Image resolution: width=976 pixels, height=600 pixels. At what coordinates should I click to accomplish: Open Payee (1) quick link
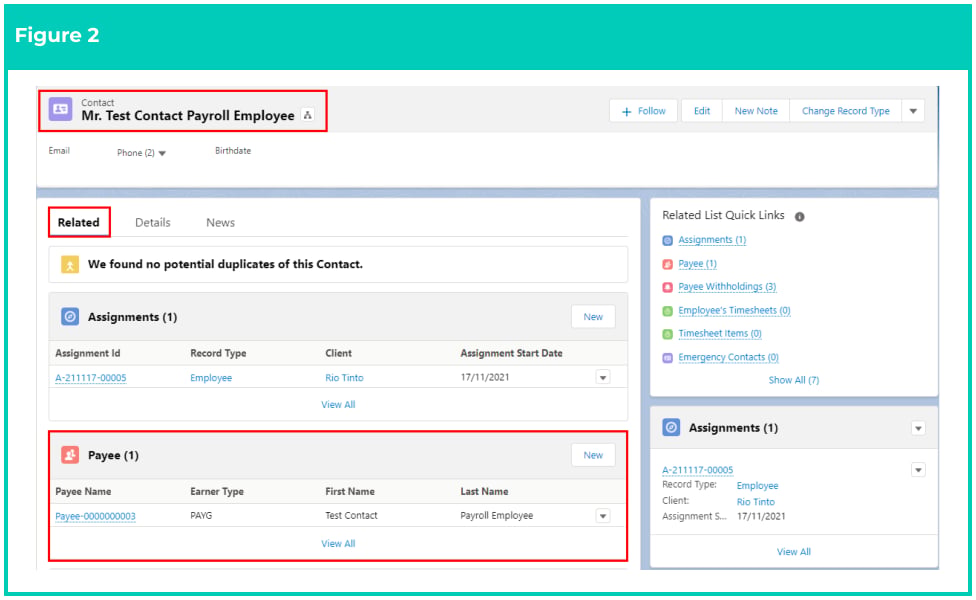(697, 264)
